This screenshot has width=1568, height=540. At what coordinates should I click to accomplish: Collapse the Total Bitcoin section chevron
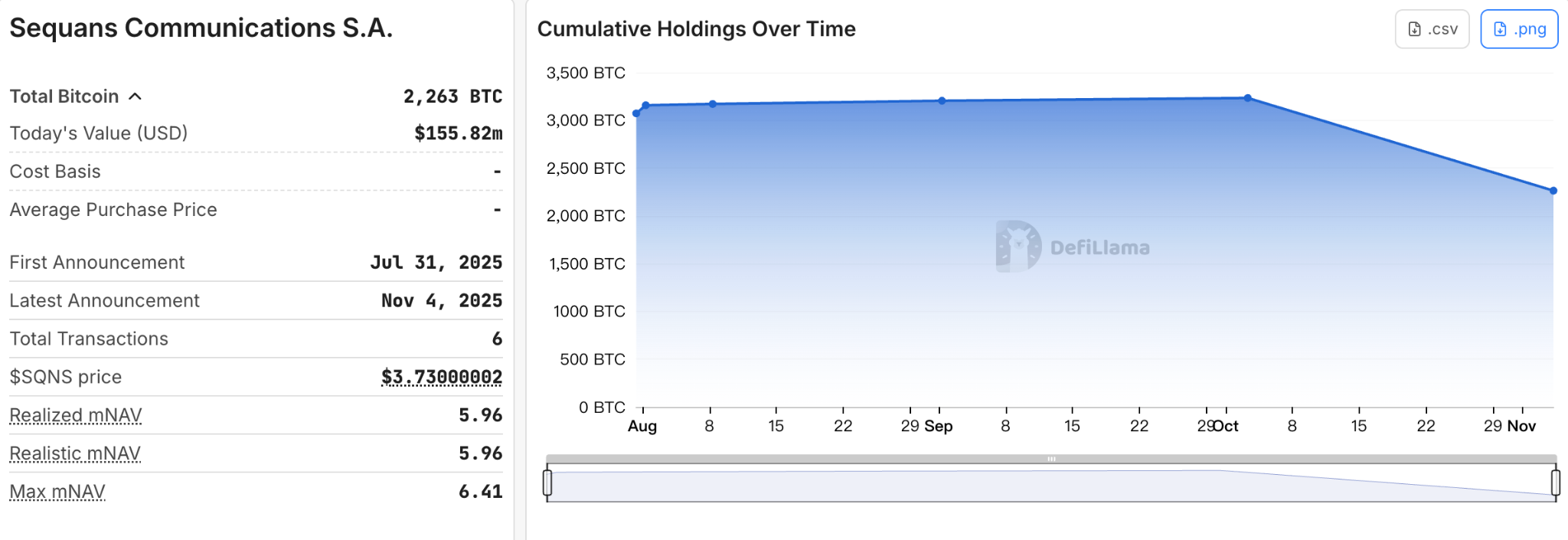coord(136,97)
